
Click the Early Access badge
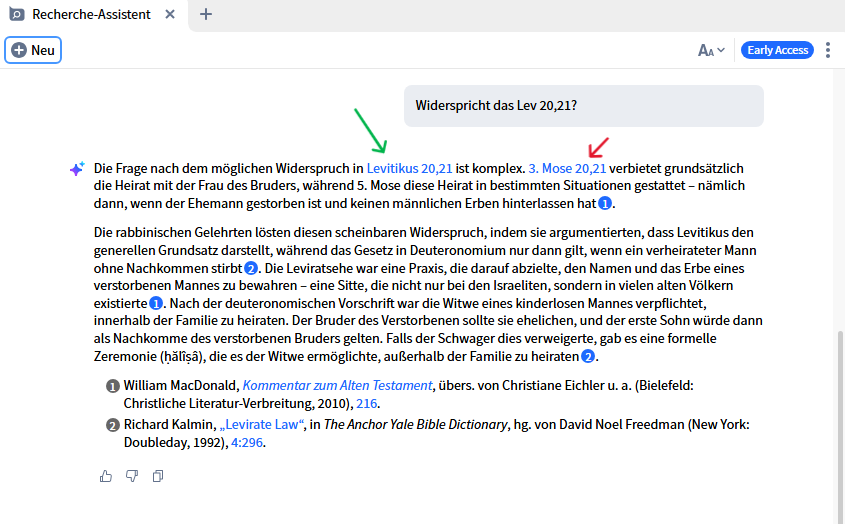777,50
